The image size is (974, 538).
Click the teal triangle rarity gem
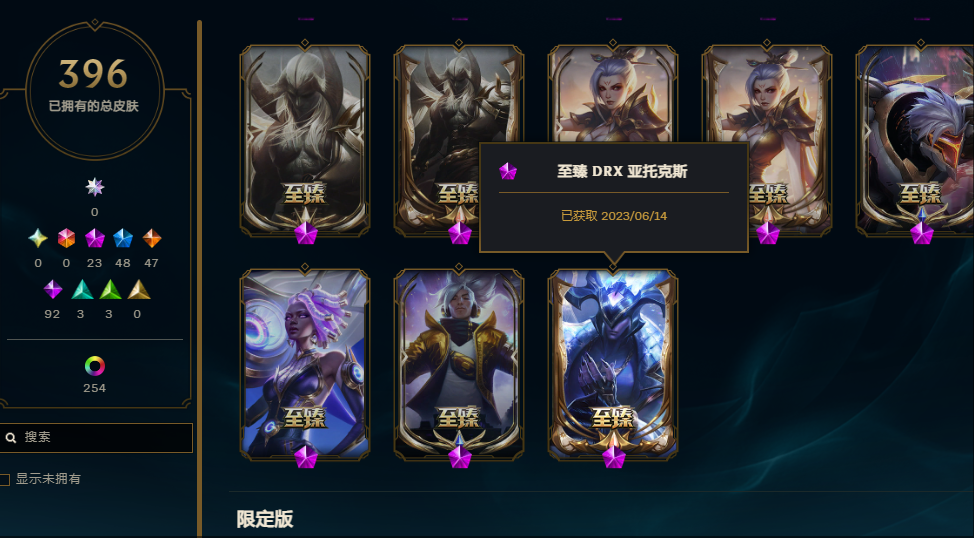[81, 290]
